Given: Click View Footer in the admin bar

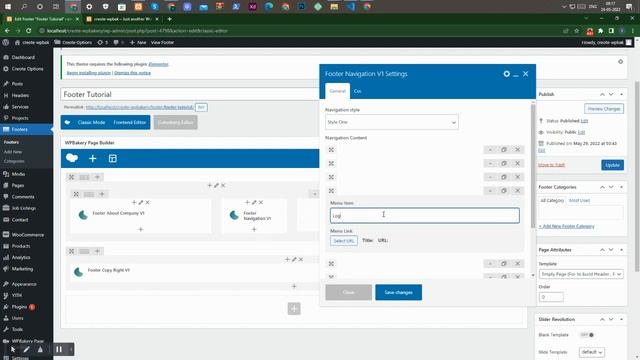Looking at the screenshot, I should coord(162,42).
